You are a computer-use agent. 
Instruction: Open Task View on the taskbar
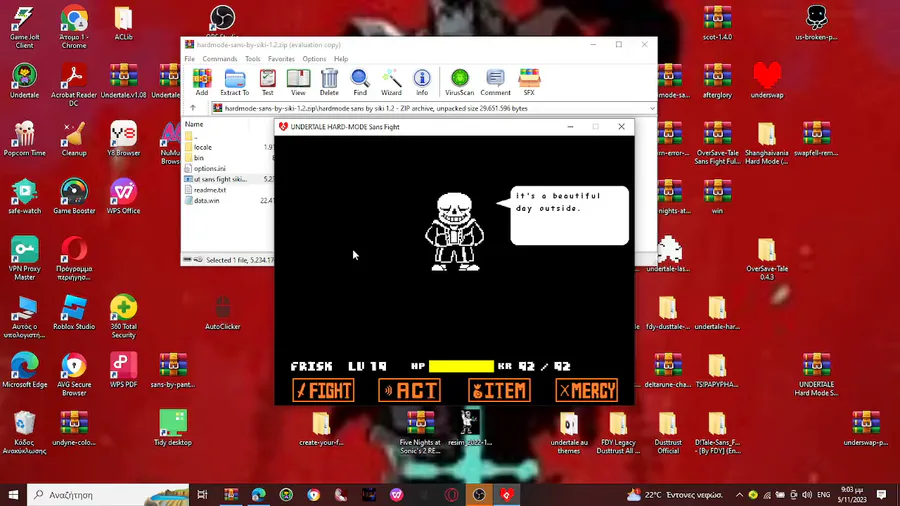(202, 495)
